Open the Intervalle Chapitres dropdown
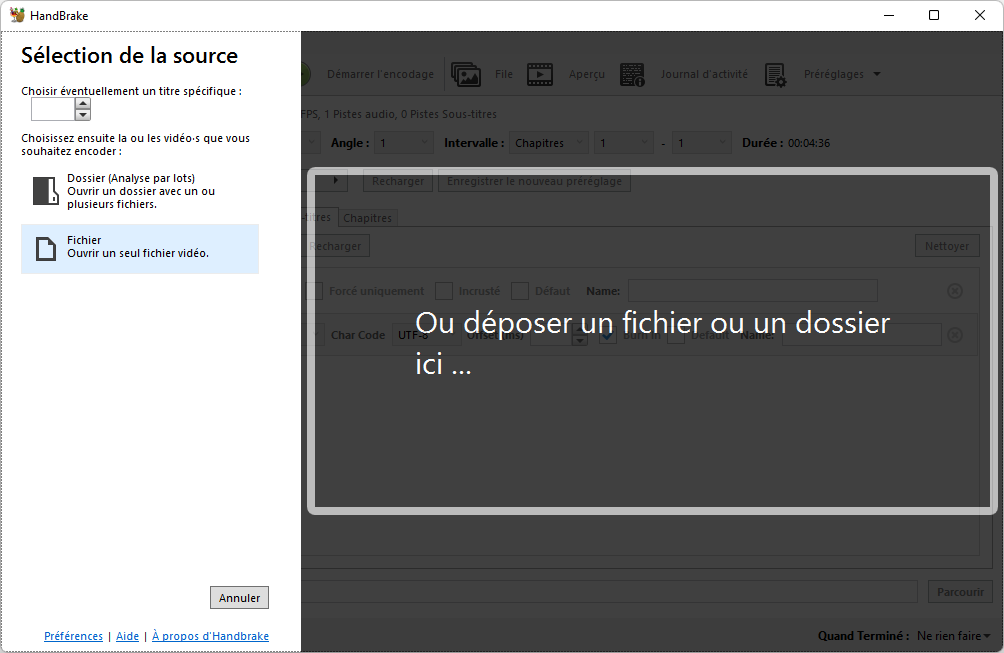The height and width of the screenshot is (653, 1004). pyautogui.click(x=549, y=143)
